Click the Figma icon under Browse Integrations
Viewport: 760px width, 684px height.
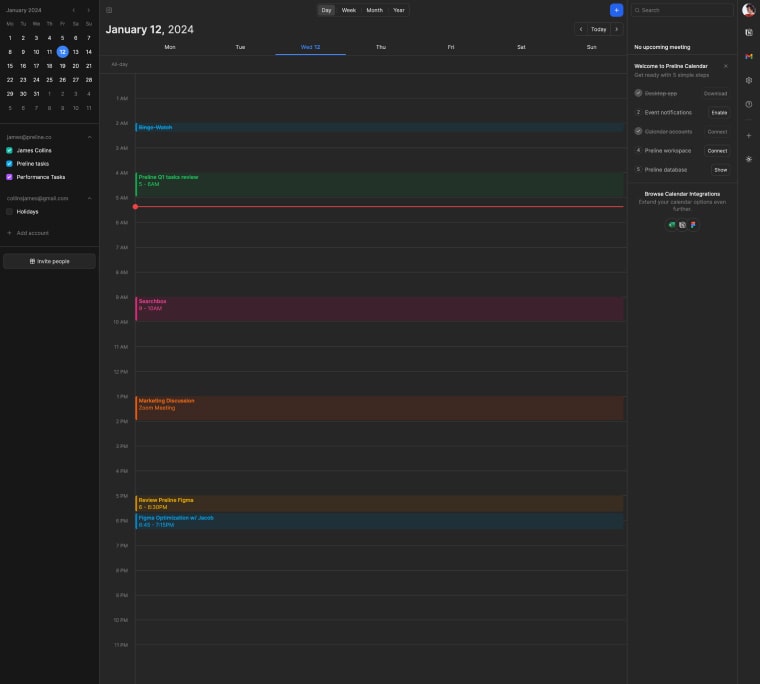(x=693, y=225)
